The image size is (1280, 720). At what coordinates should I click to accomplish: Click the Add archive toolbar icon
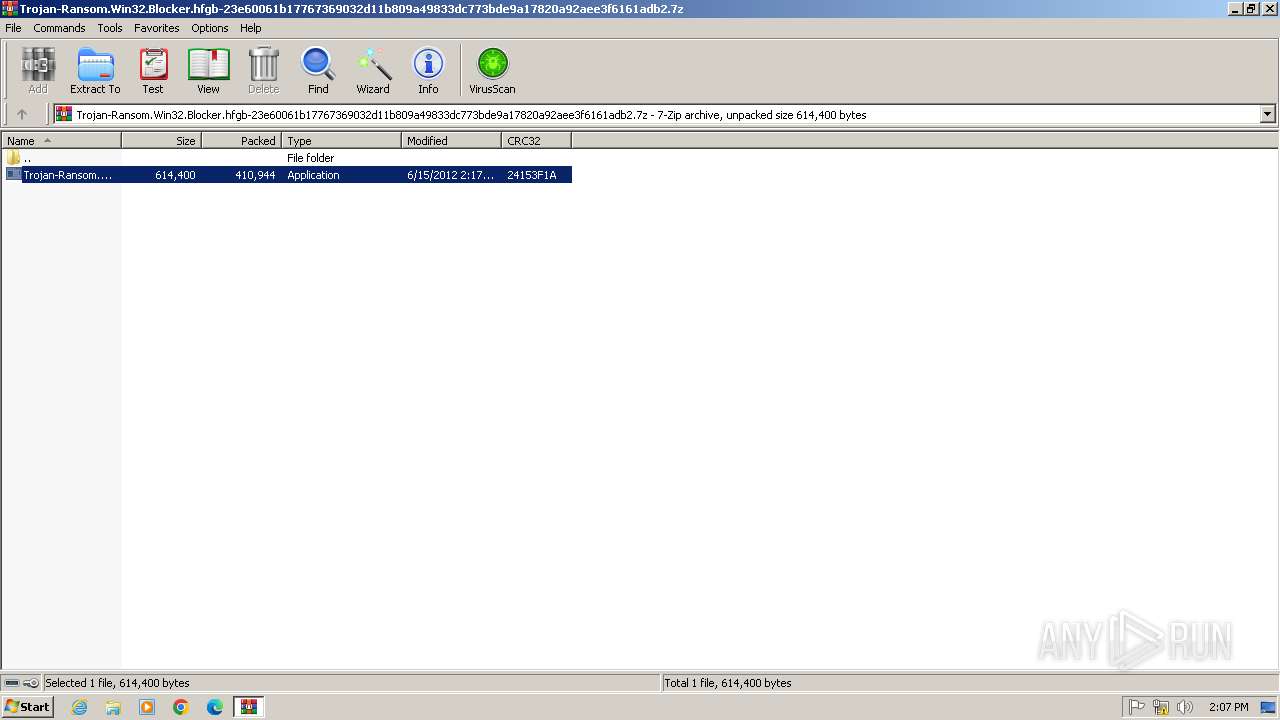[x=38, y=71]
